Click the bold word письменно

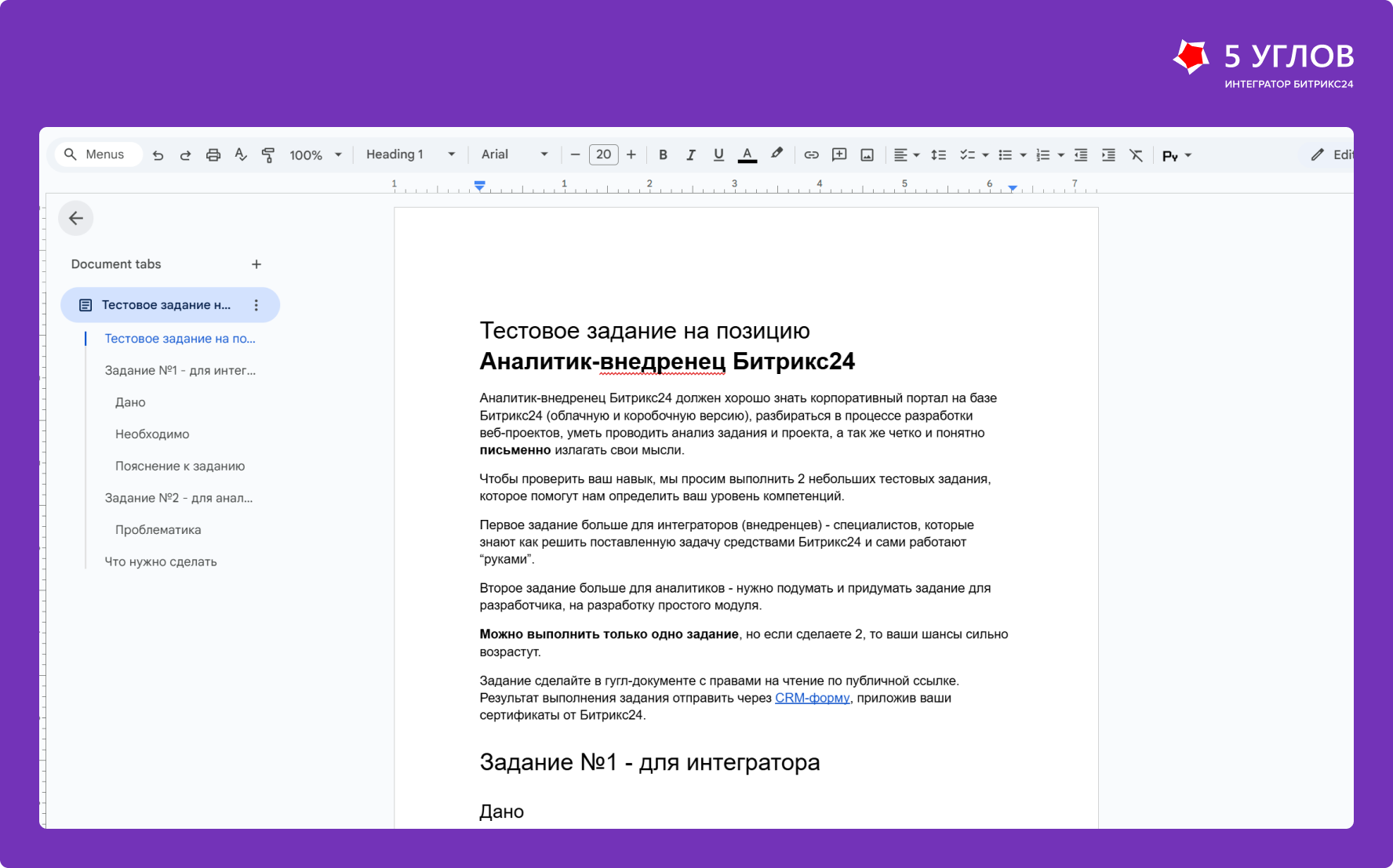[x=515, y=450]
